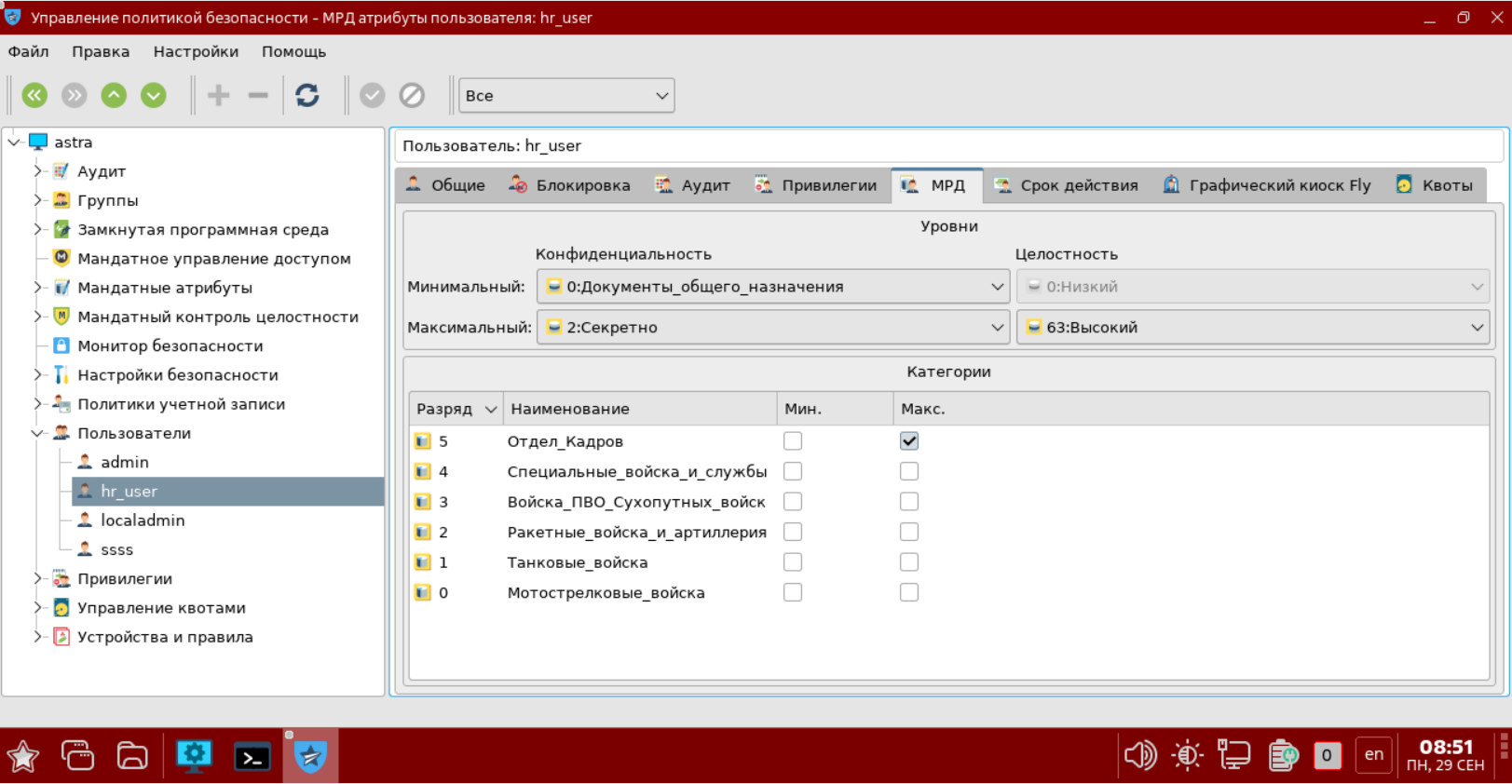Click the green back navigation arrow icon
Viewport: 1512px width, 784px height.
click(x=34, y=95)
